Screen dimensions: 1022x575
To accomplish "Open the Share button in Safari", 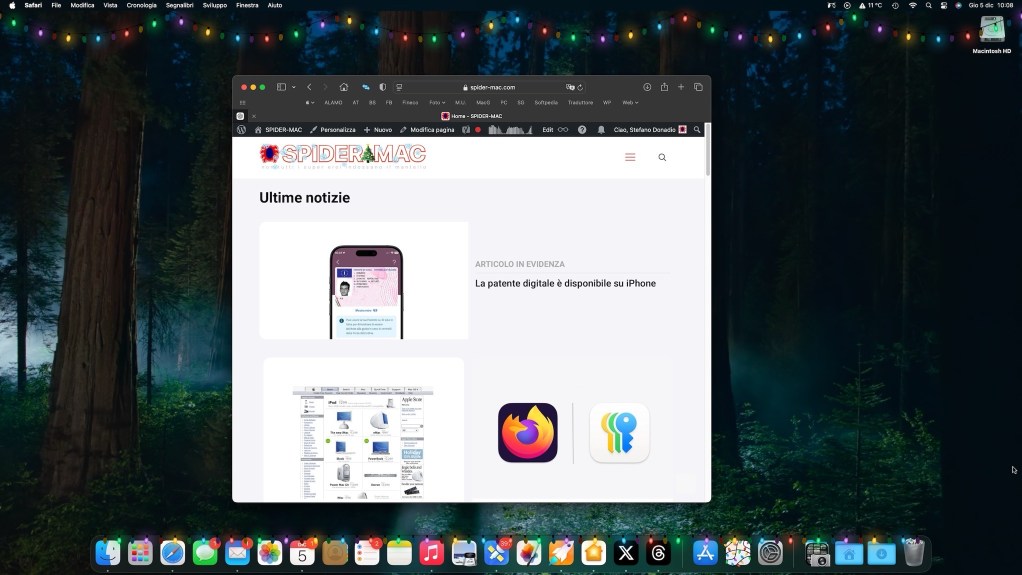I will (664, 87).
